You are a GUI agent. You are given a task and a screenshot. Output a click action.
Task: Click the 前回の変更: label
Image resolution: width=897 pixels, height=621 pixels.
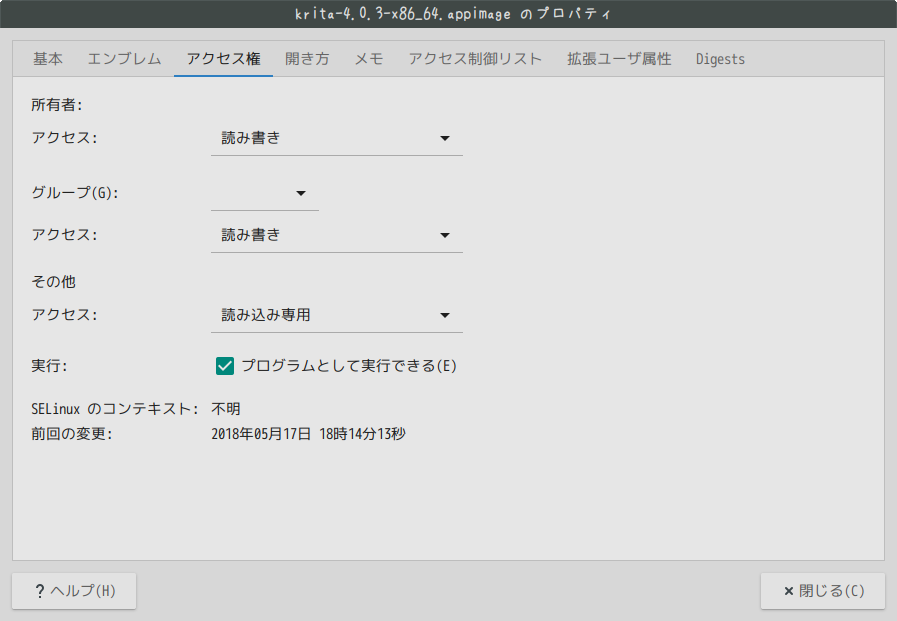[72, 434]
